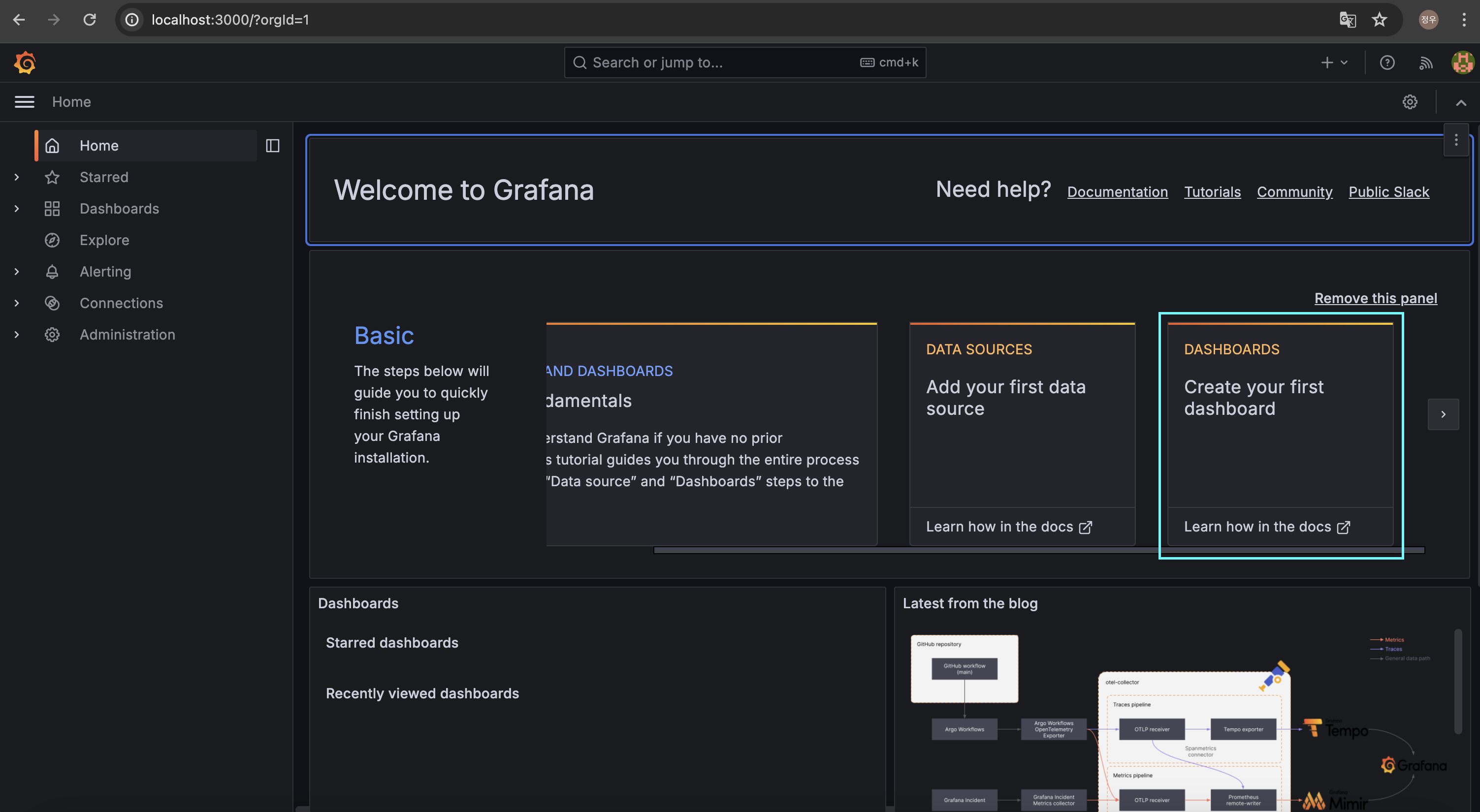Click the Home breadcrumb text
Viewport: 1480px width, 812px height.
coord(72,102)
